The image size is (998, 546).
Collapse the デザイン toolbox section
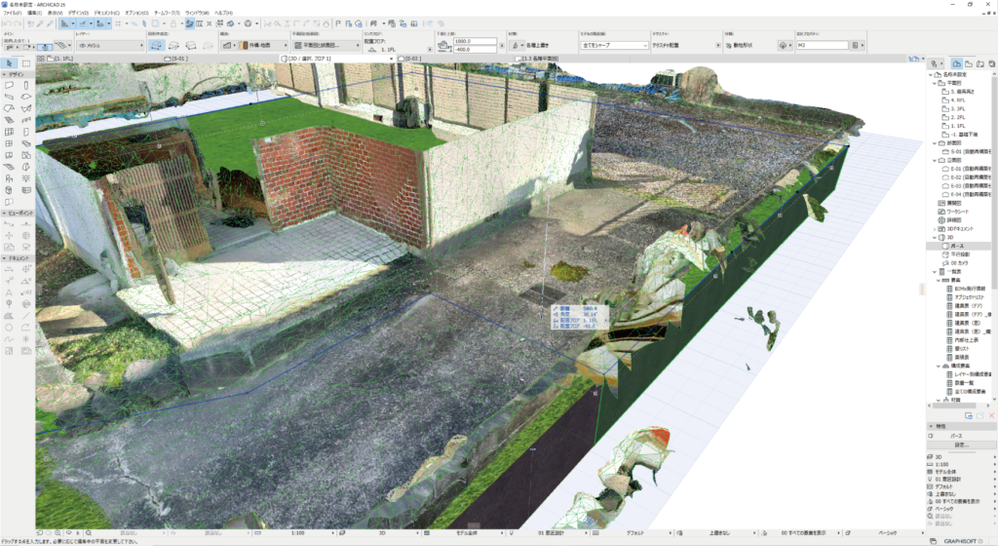tap(5, 75)
